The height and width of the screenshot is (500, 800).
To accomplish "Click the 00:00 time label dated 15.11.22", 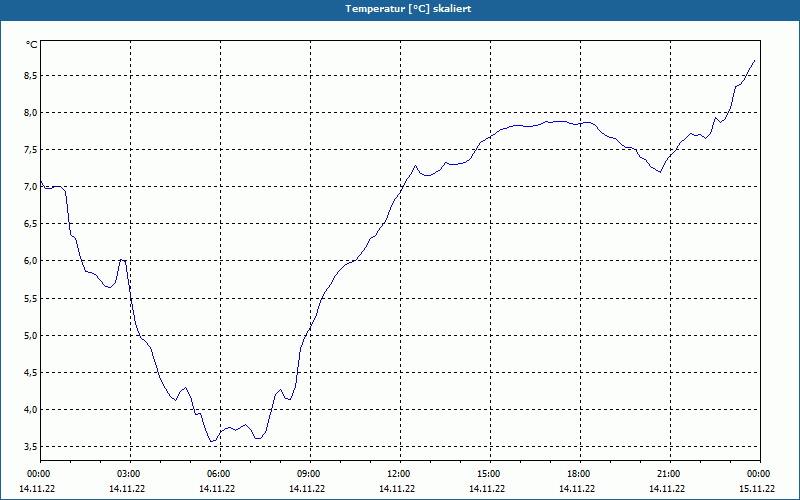I will 758,474.
